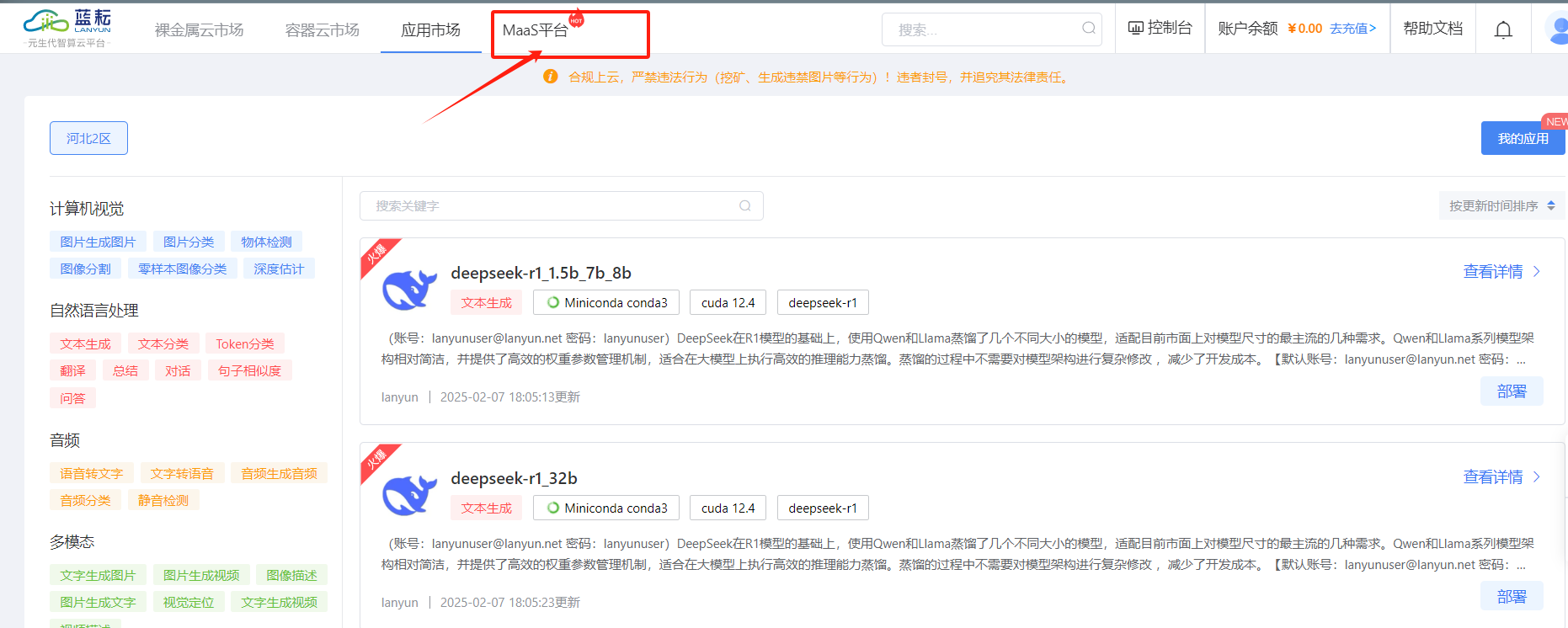Open deepseek-r1_32b title
Image resolution: width=1568 pixels, height=628 pixels.
point(514,478)
